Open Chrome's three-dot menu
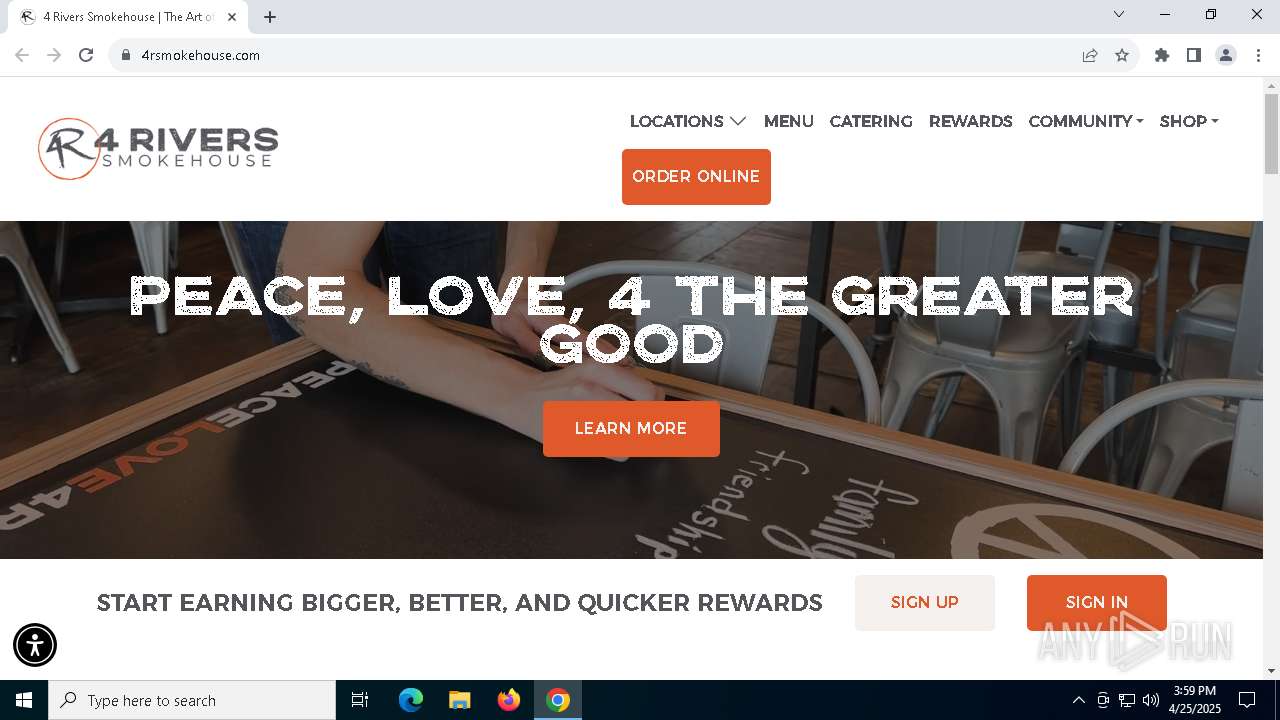 [1258, 55]
